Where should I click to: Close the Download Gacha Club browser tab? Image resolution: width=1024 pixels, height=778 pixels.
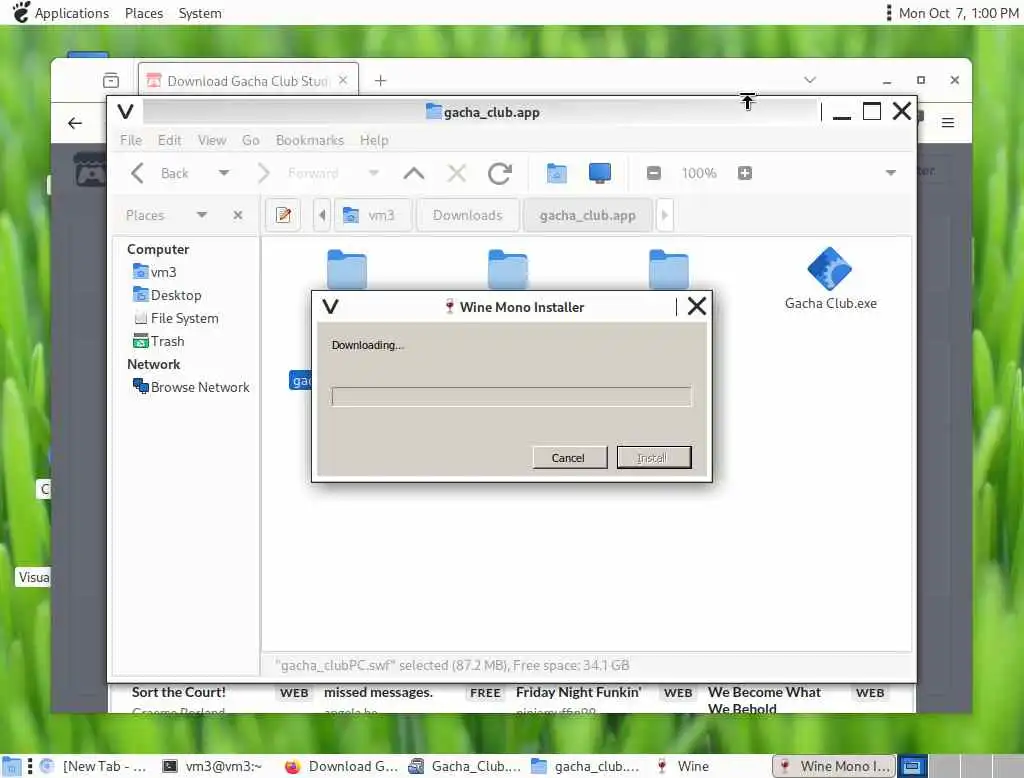tap(343, 80)
